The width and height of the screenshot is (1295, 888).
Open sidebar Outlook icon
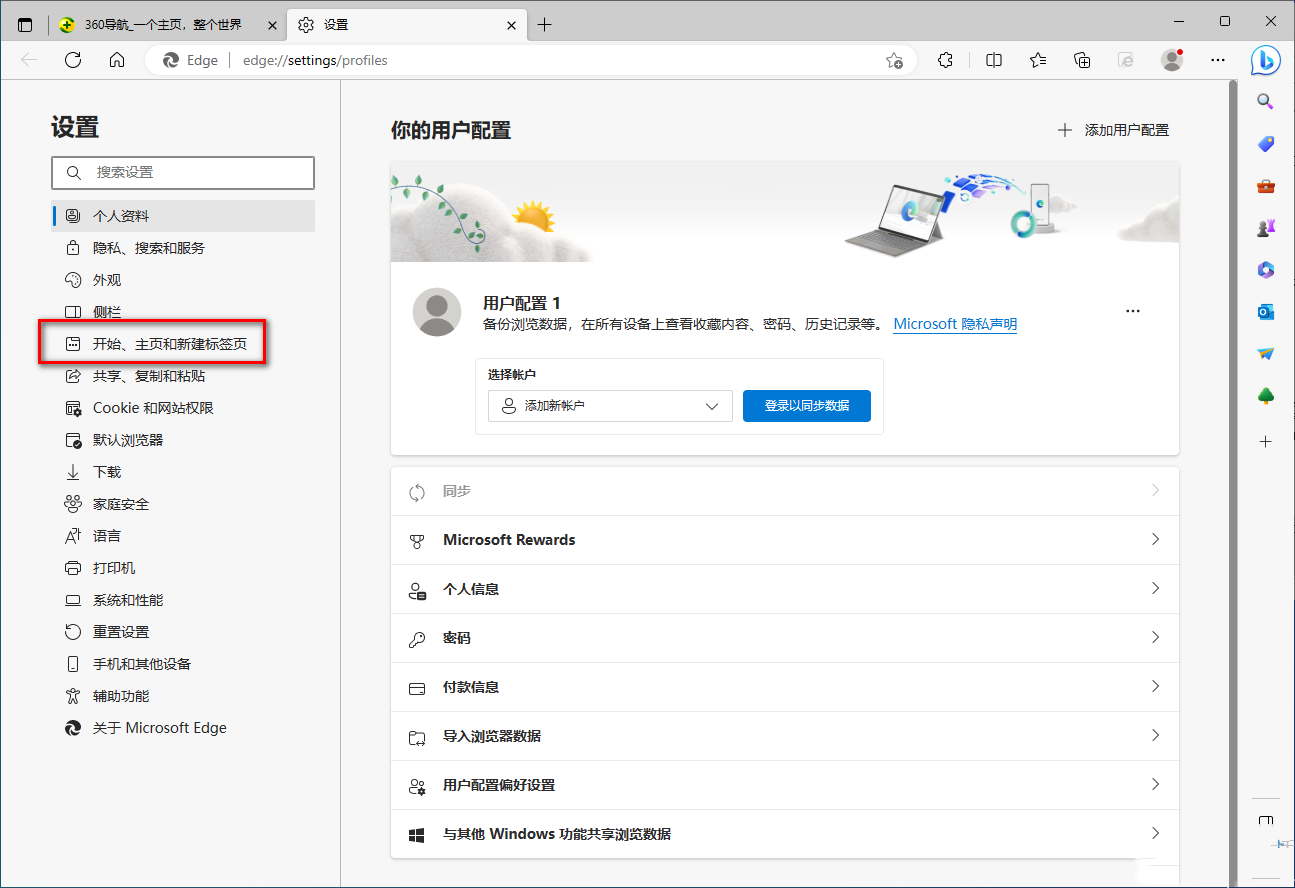[x=1265, y=312]
